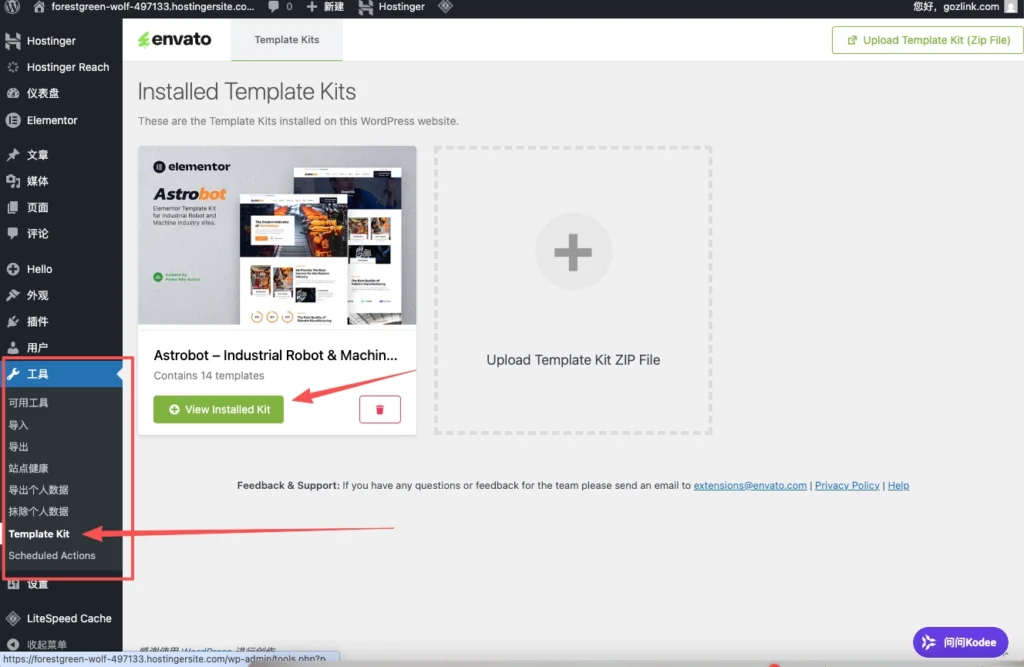
Task: Select 工具 tools menu
Action: 61,374
